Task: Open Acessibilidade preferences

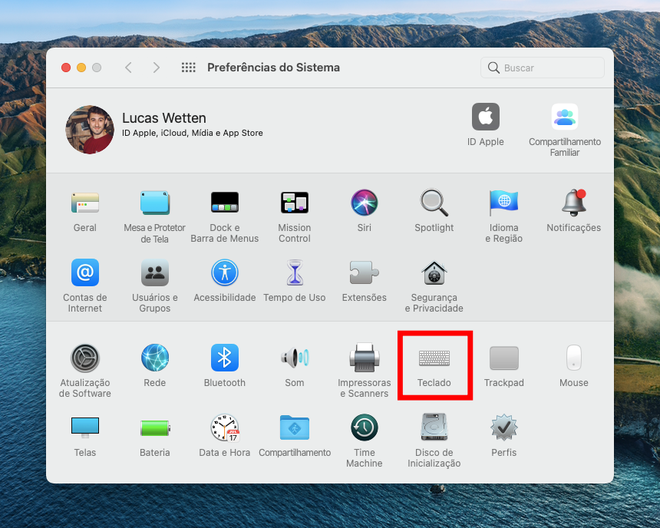Action: click(x=225, y=273)
